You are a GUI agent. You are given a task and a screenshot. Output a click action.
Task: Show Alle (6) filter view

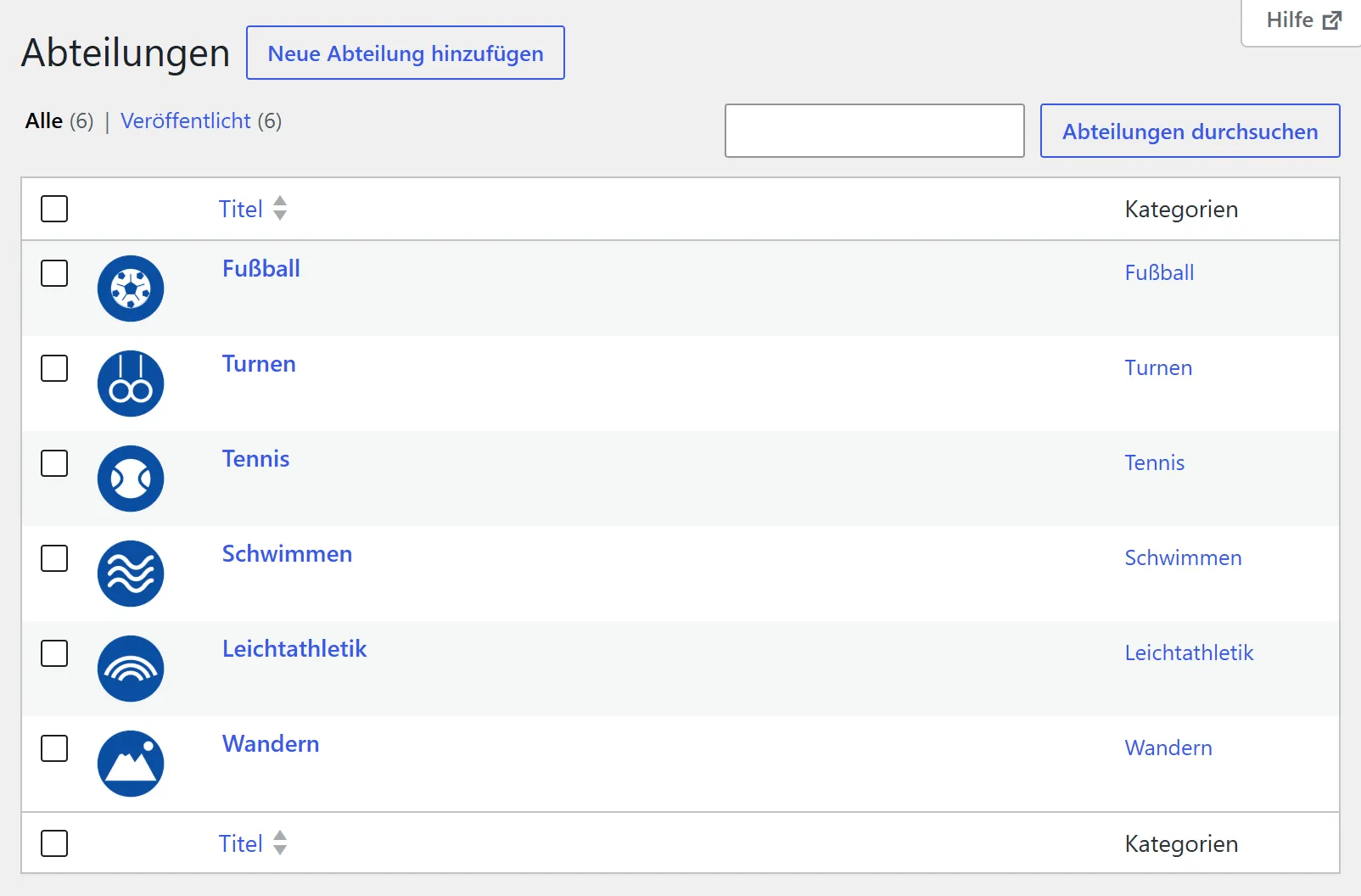pyautogui.click(x=59, y=121)
